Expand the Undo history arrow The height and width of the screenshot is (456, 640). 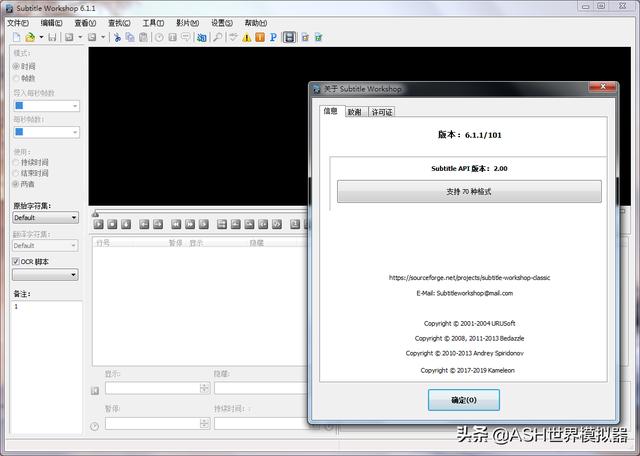(x=80, y=38)
